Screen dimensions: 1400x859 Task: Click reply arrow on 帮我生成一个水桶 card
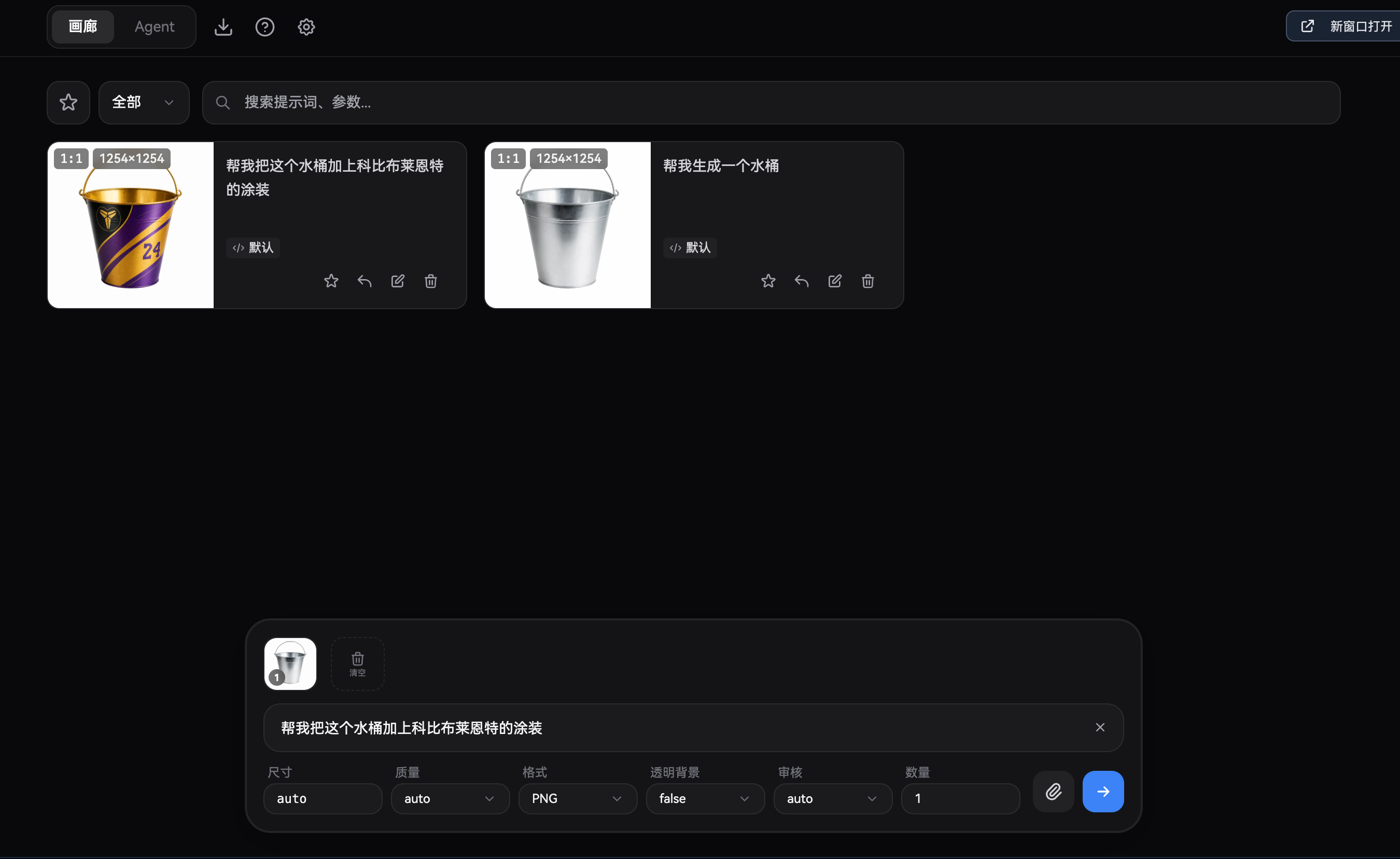(801, 281)
